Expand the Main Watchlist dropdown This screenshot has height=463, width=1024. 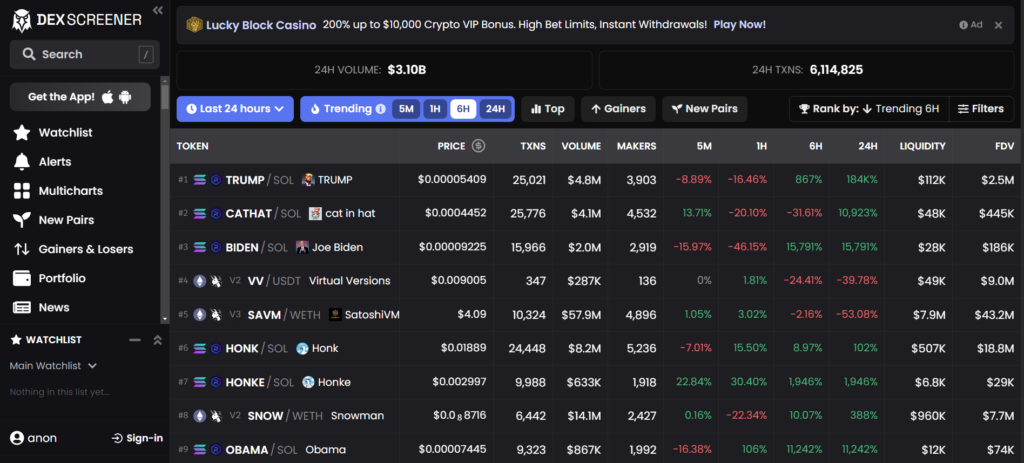pos(53,366)
